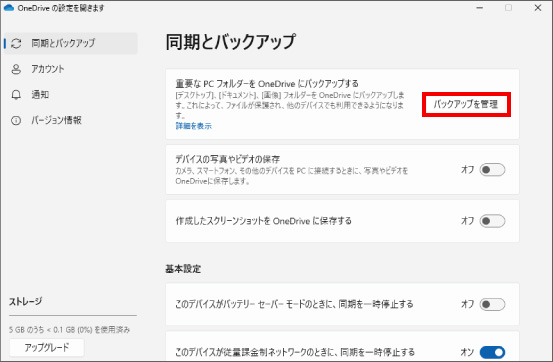Enable saving screenshots to OneDrive toggle
Screen dimensions: 553x362
(x=492, y=221)
